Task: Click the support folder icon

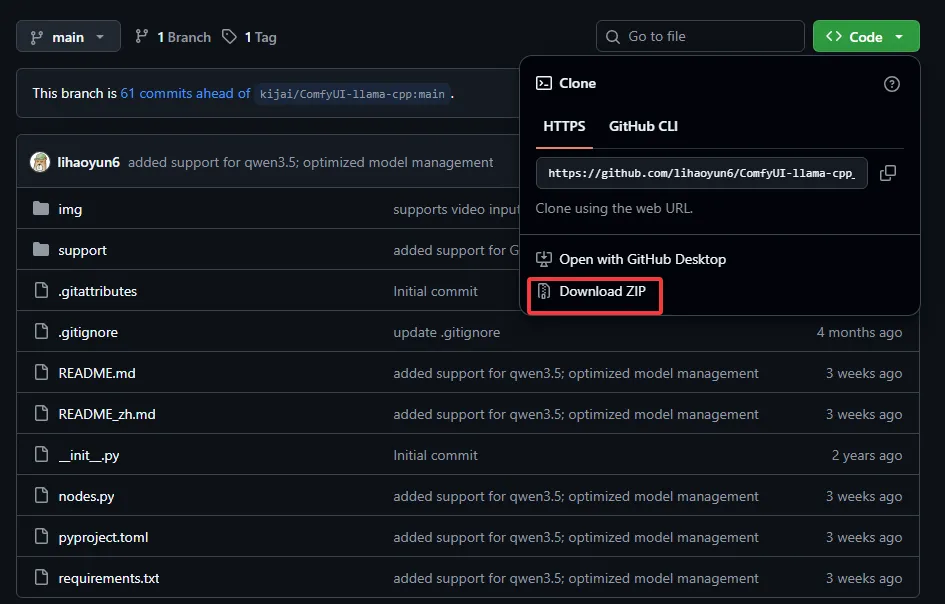Action: click(x=41, y=250)
